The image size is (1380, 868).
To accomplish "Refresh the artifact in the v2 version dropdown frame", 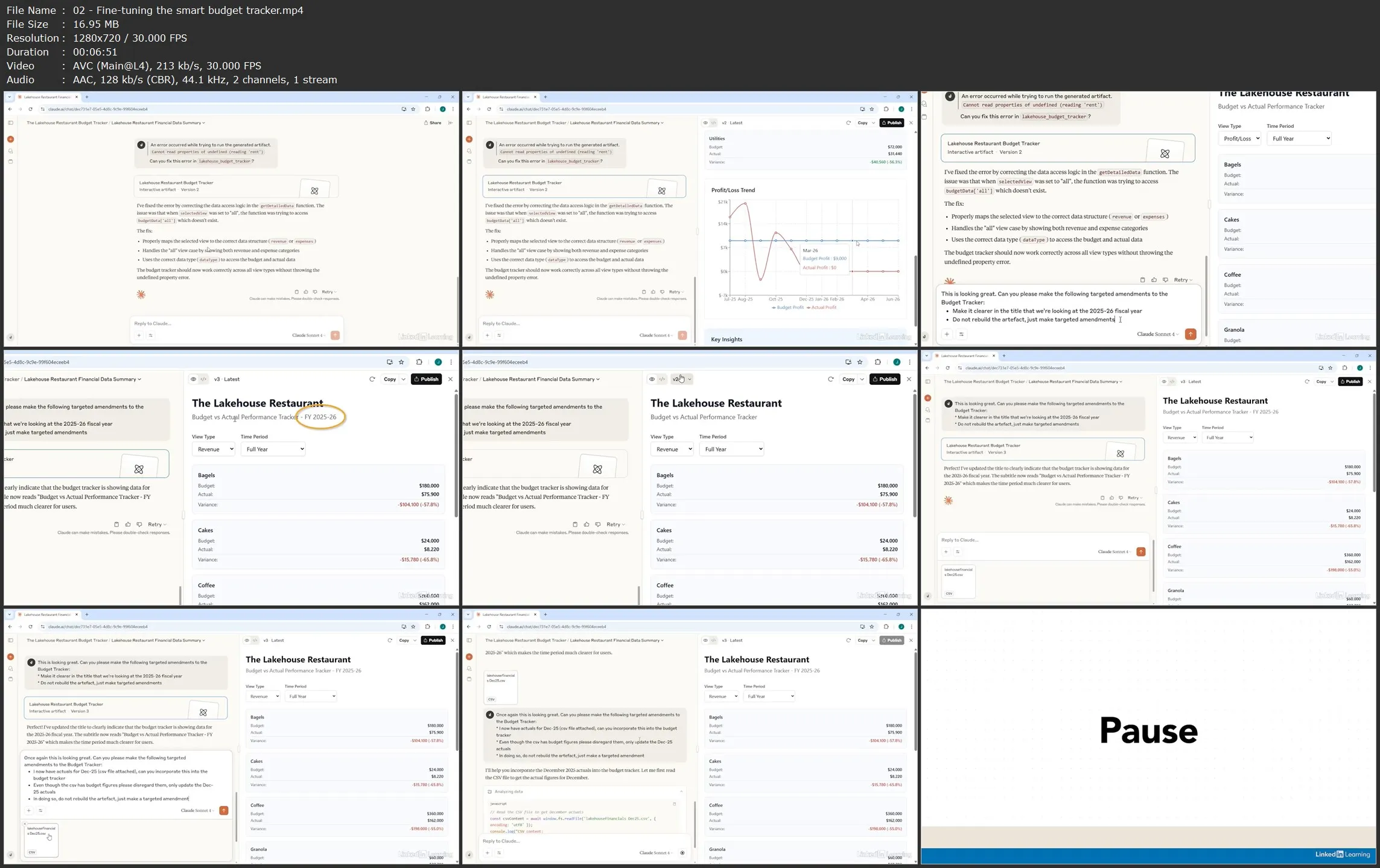I will coord(831,379).
